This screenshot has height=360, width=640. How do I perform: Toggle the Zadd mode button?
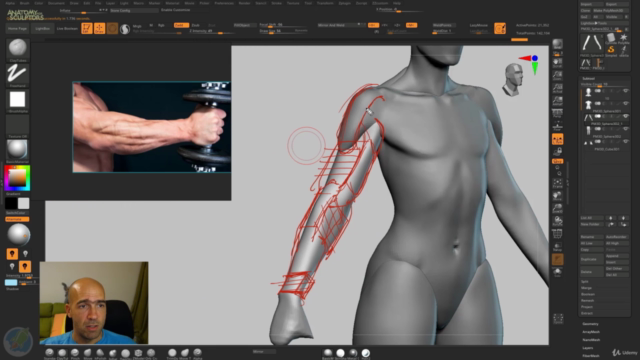[x=181, y=25]
